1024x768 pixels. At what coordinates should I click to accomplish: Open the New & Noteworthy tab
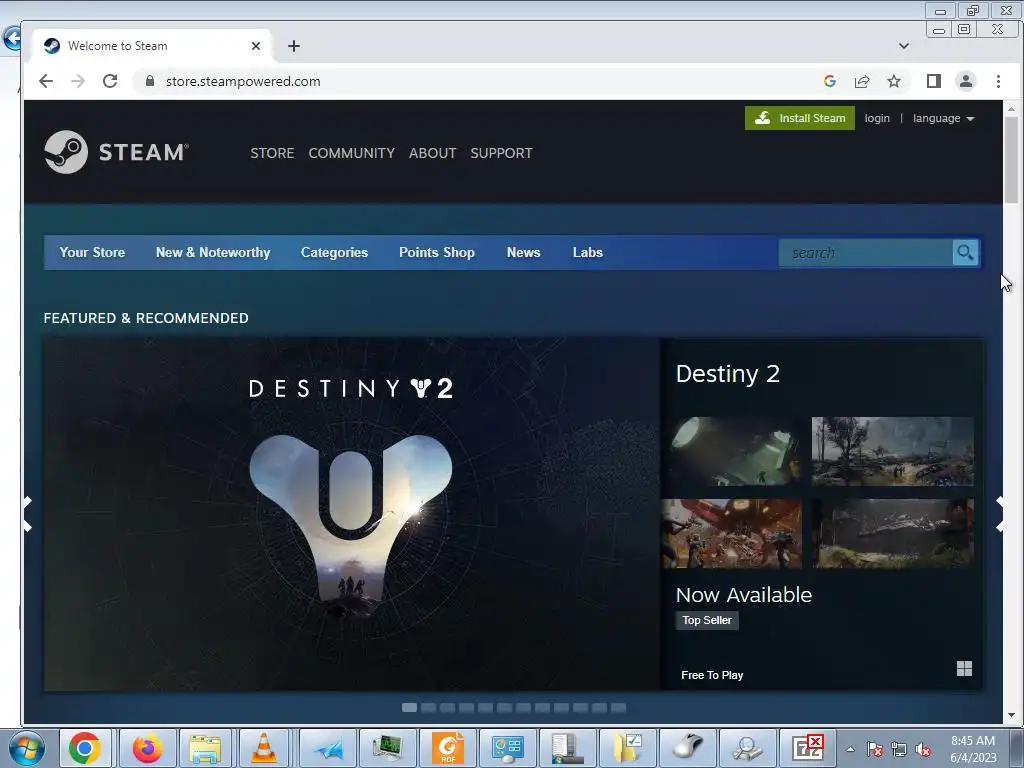(213, 252)
